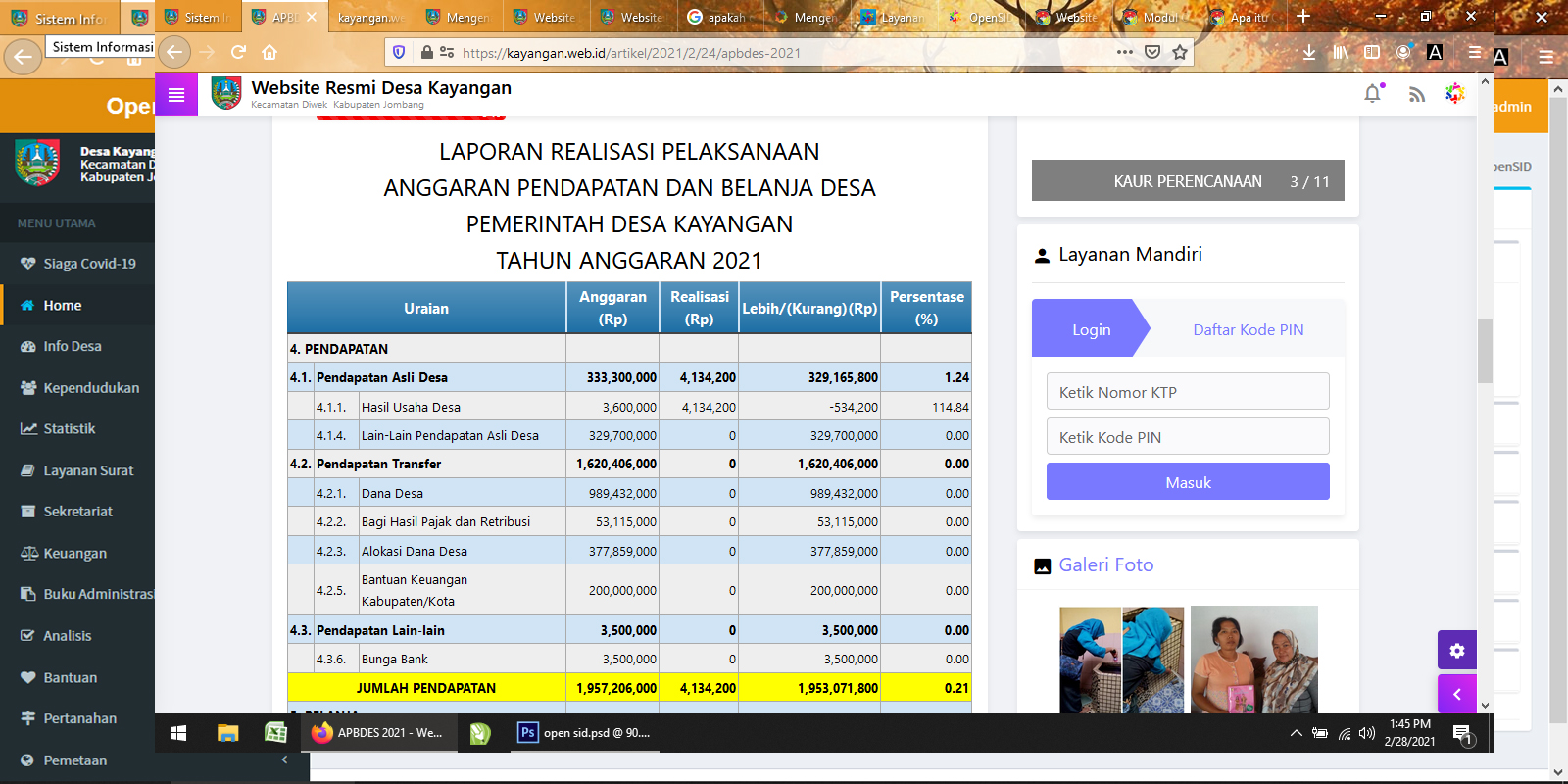
Task: Click the purple settings gear button
Action: point(1456,651)
